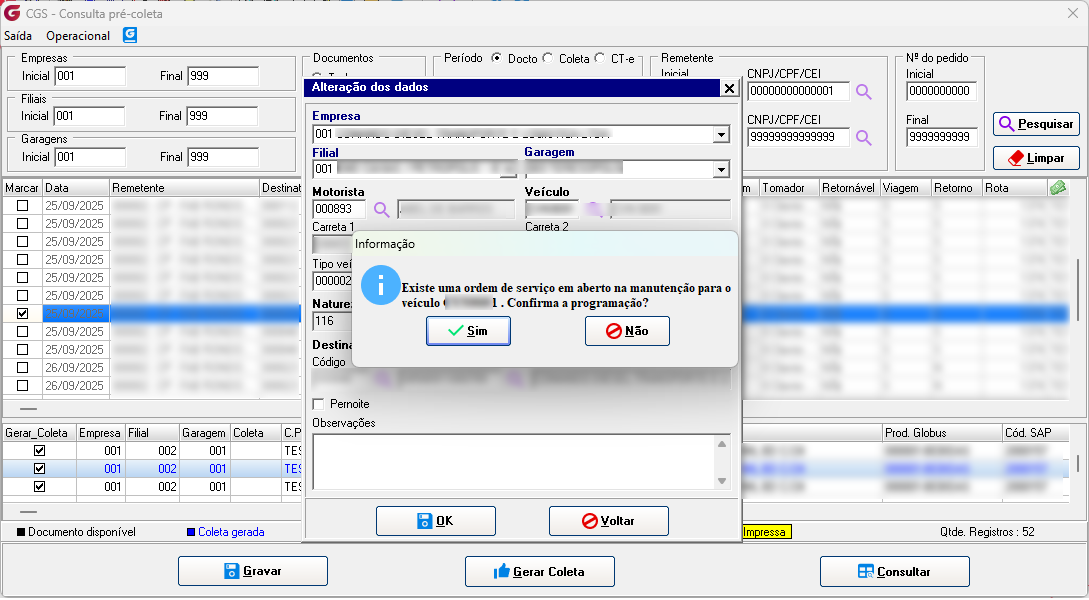Image resolution: width=1089 pixels, height=600 pixels.
Task: Click the Motorista code field 000893
Action: tap(340, 209)
